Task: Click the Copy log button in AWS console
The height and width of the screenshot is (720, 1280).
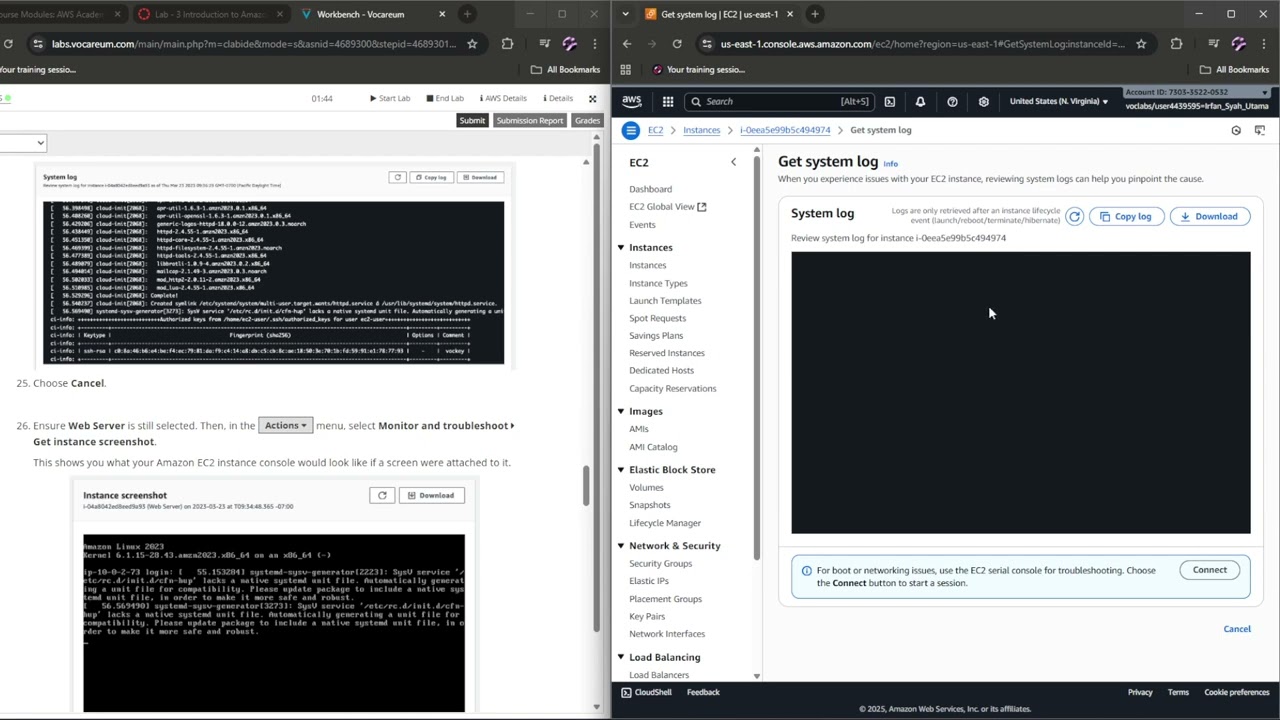Action: [x=1126, y=216]
